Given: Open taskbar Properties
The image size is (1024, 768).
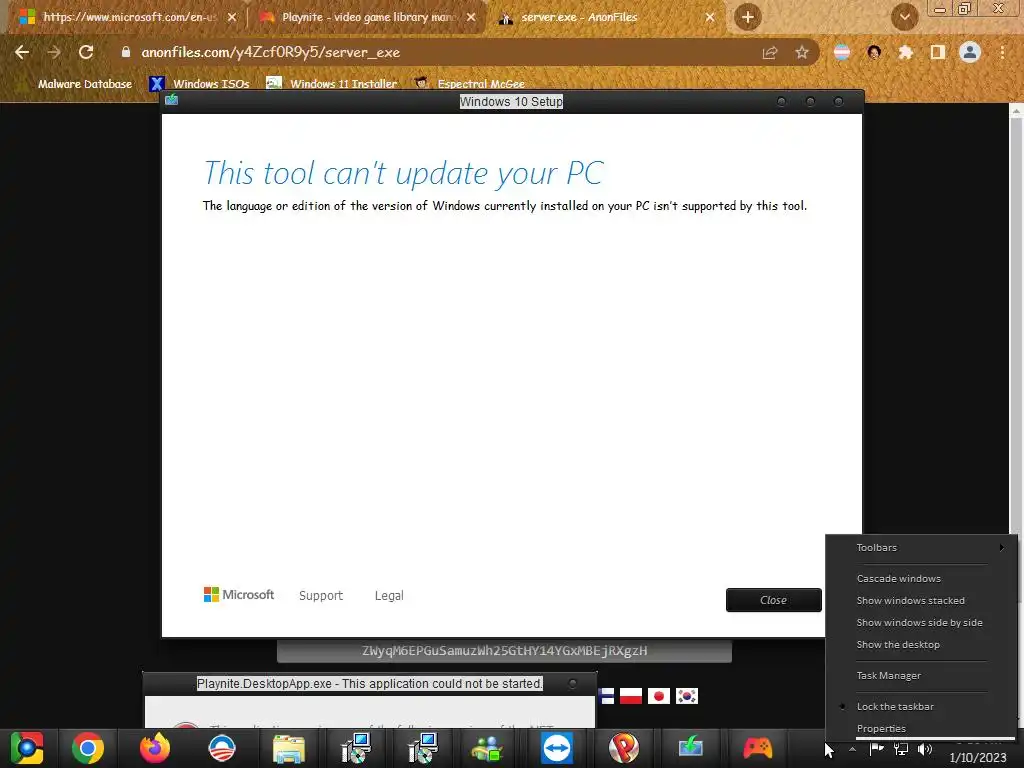Looking at the screenshot, I should click(921, 728).
